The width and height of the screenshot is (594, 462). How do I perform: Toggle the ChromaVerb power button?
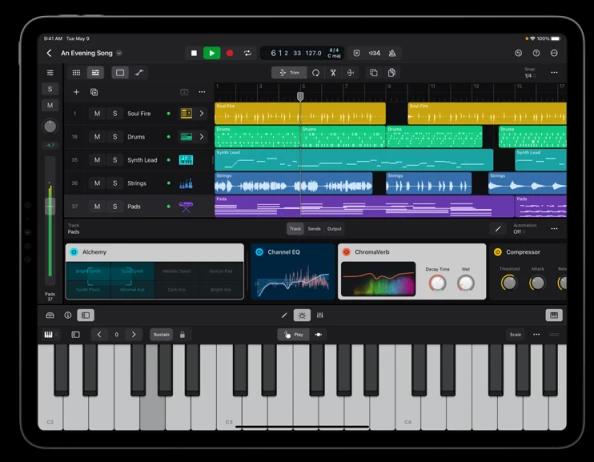(346, 252)
